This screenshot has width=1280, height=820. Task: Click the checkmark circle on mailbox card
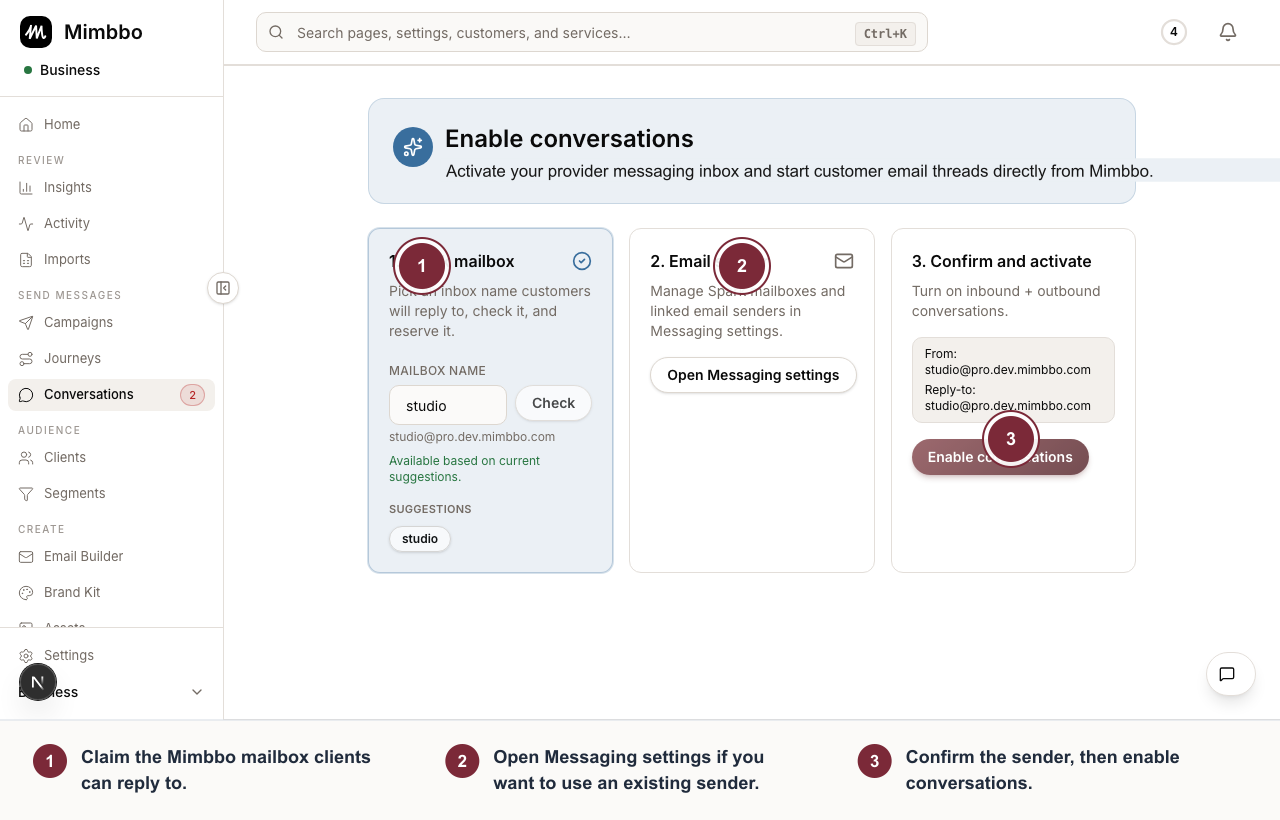(x=582, y=261)
